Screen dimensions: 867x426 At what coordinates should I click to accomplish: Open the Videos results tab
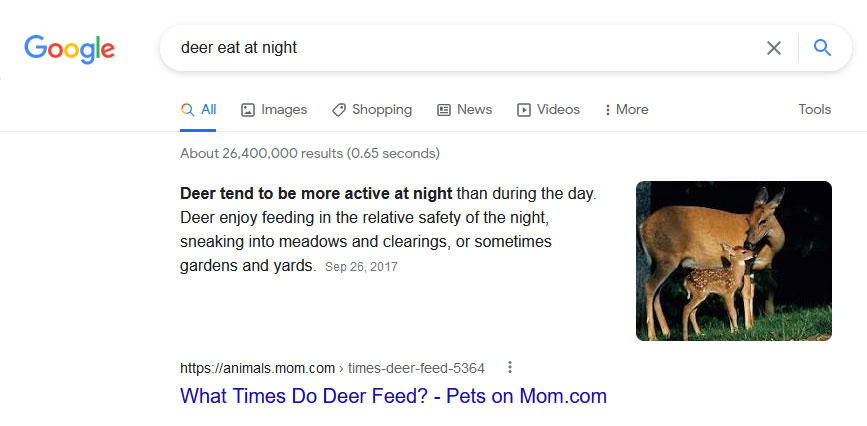point(549,110)
